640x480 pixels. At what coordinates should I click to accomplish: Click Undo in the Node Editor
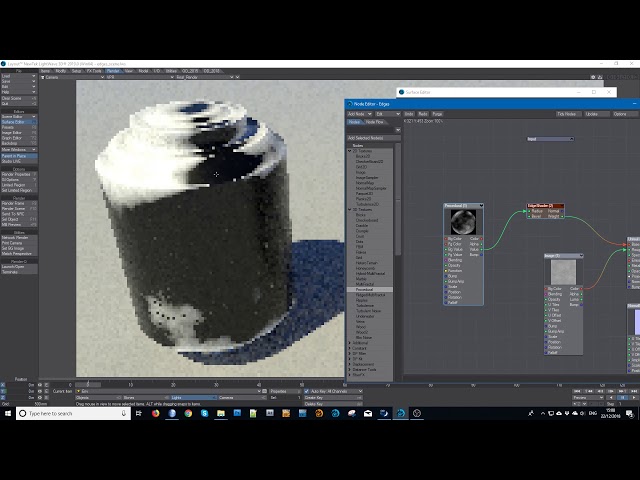409,114
